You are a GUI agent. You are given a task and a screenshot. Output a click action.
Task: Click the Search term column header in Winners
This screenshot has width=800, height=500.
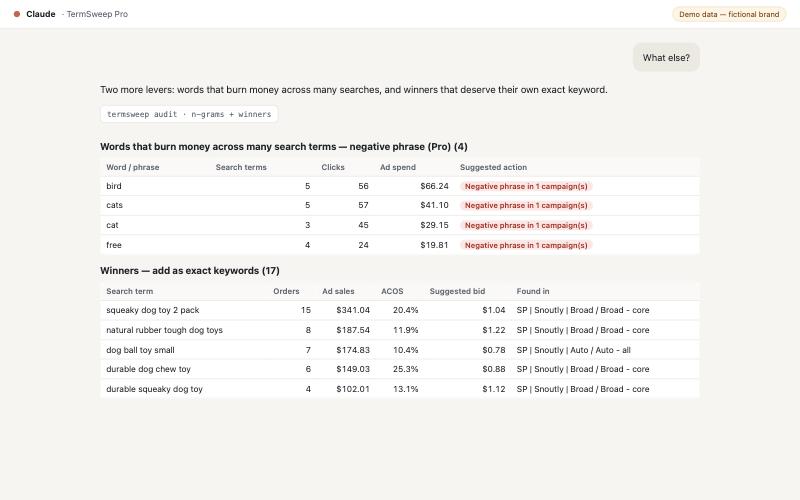pos(130,291)
